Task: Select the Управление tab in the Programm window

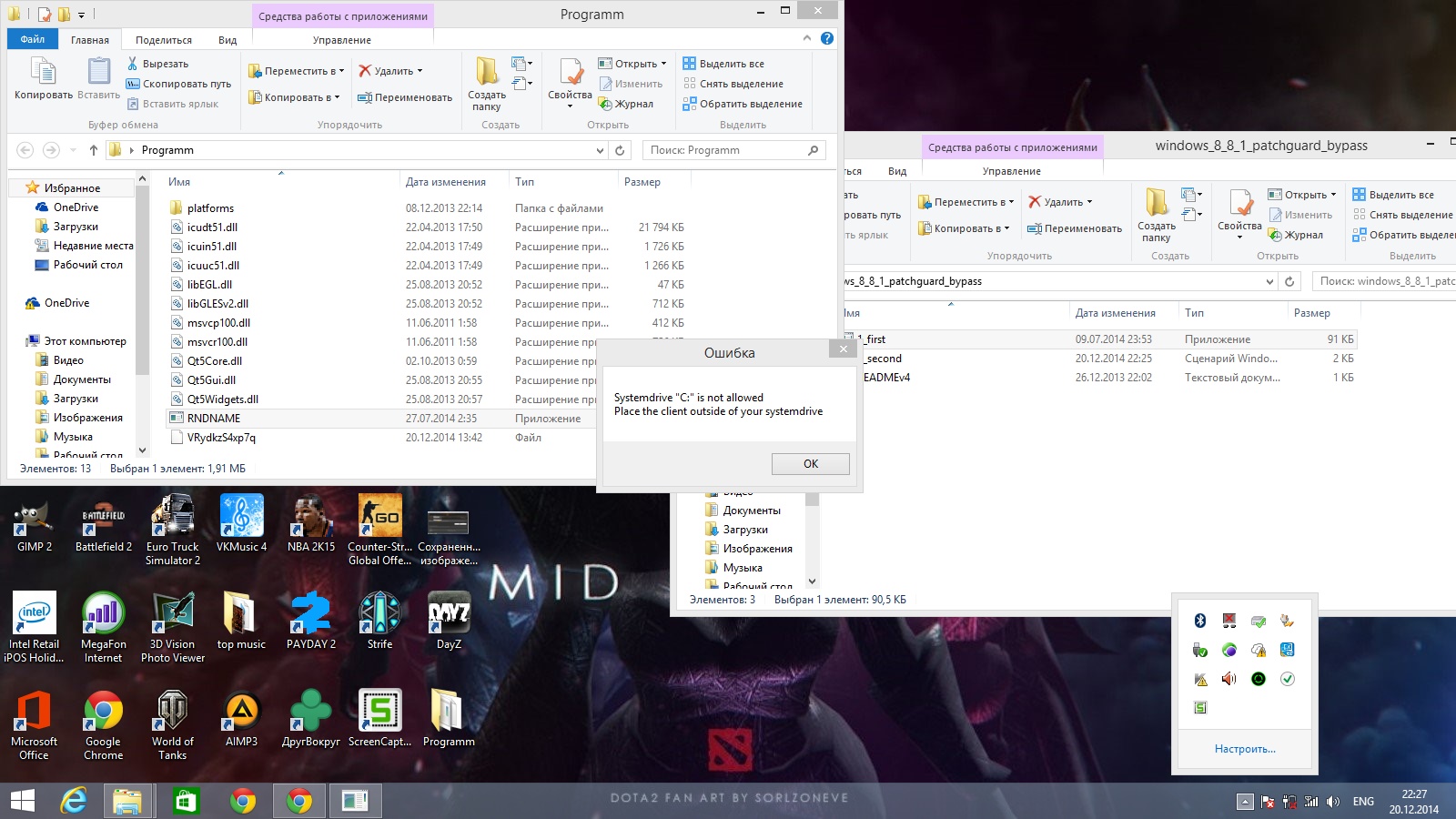Action: [342, 40]
